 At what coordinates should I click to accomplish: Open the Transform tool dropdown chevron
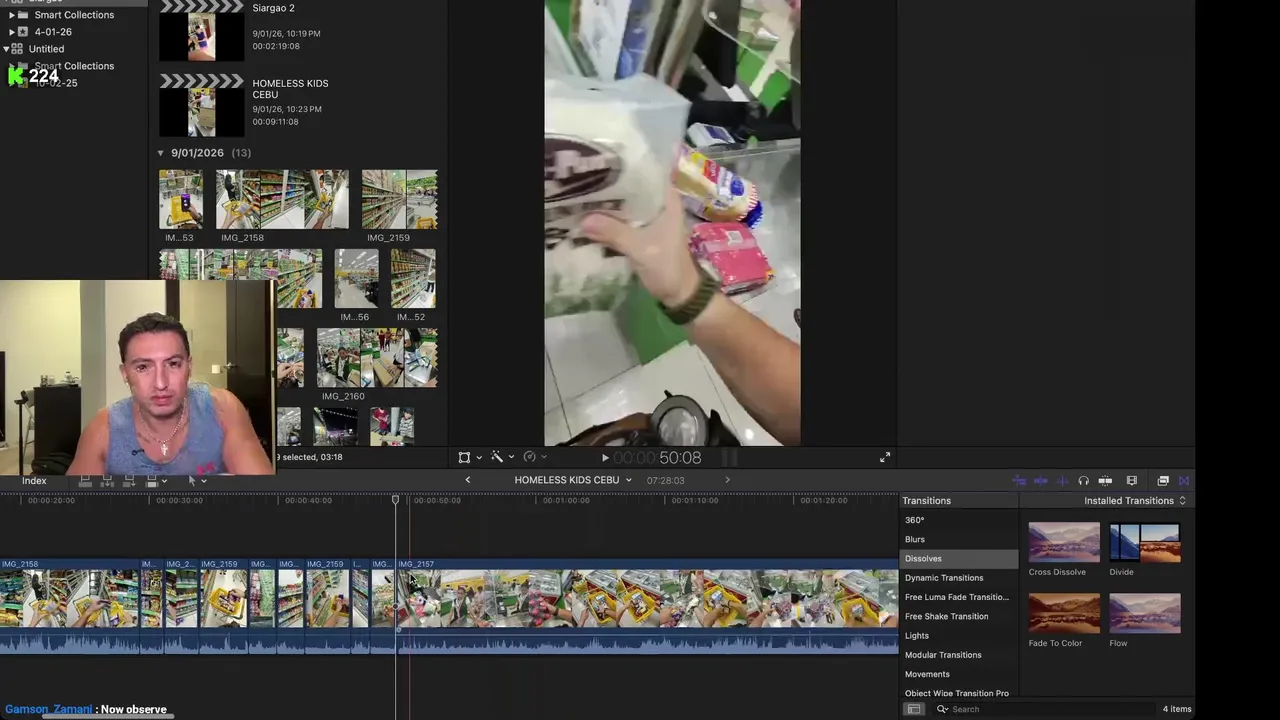pos(479,457)
